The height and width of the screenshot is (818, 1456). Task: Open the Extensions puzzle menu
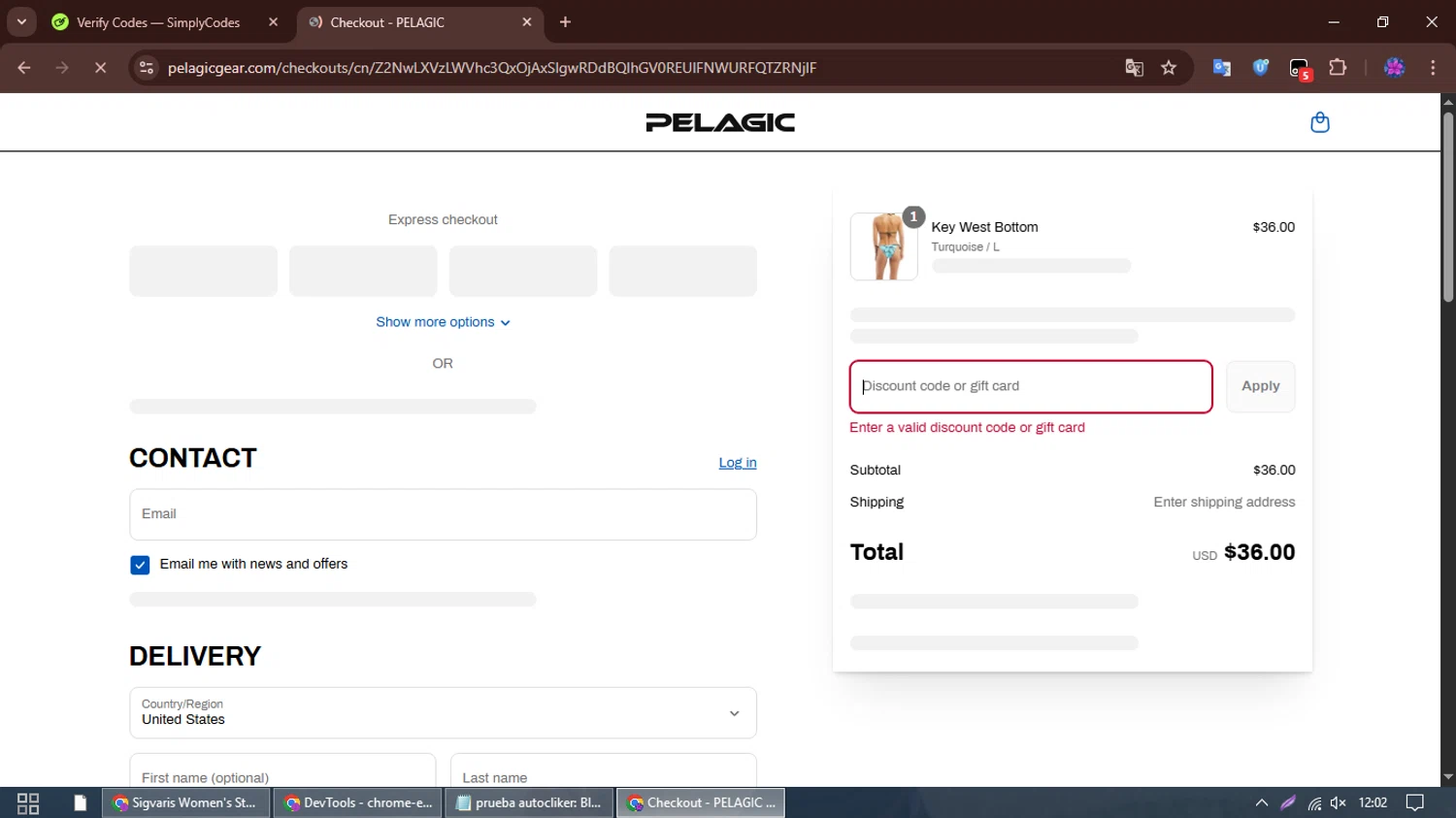(x=1338, y=68)
